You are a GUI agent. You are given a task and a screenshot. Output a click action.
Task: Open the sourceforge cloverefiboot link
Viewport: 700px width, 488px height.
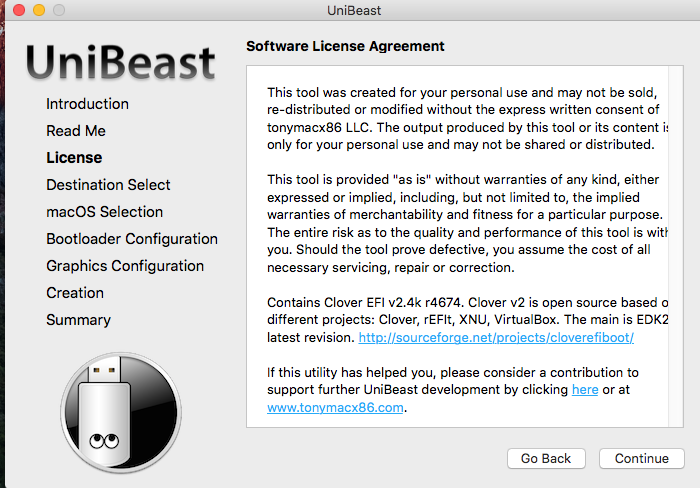point(496,338)
